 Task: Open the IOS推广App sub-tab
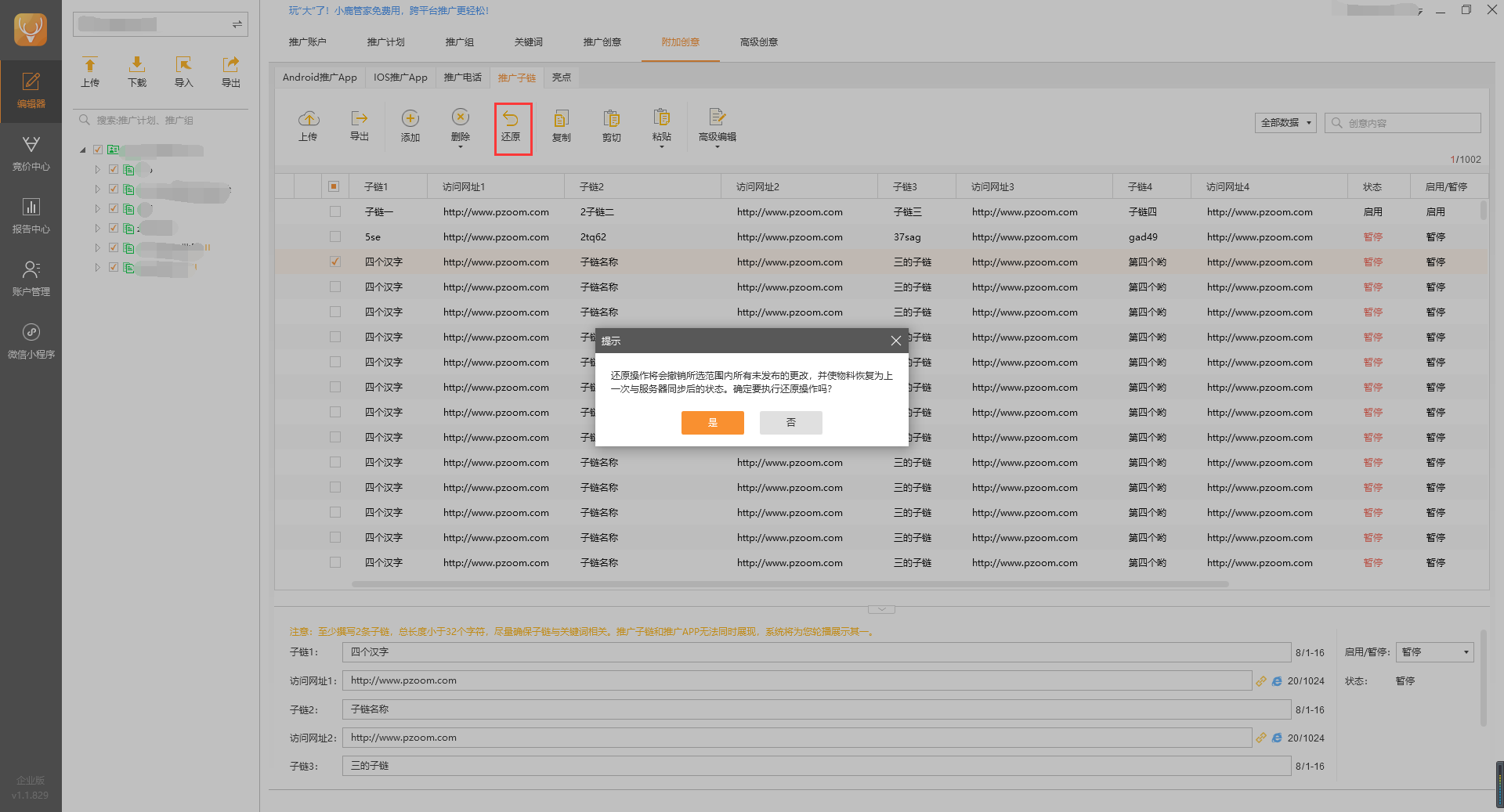click(x=400, y=78)
